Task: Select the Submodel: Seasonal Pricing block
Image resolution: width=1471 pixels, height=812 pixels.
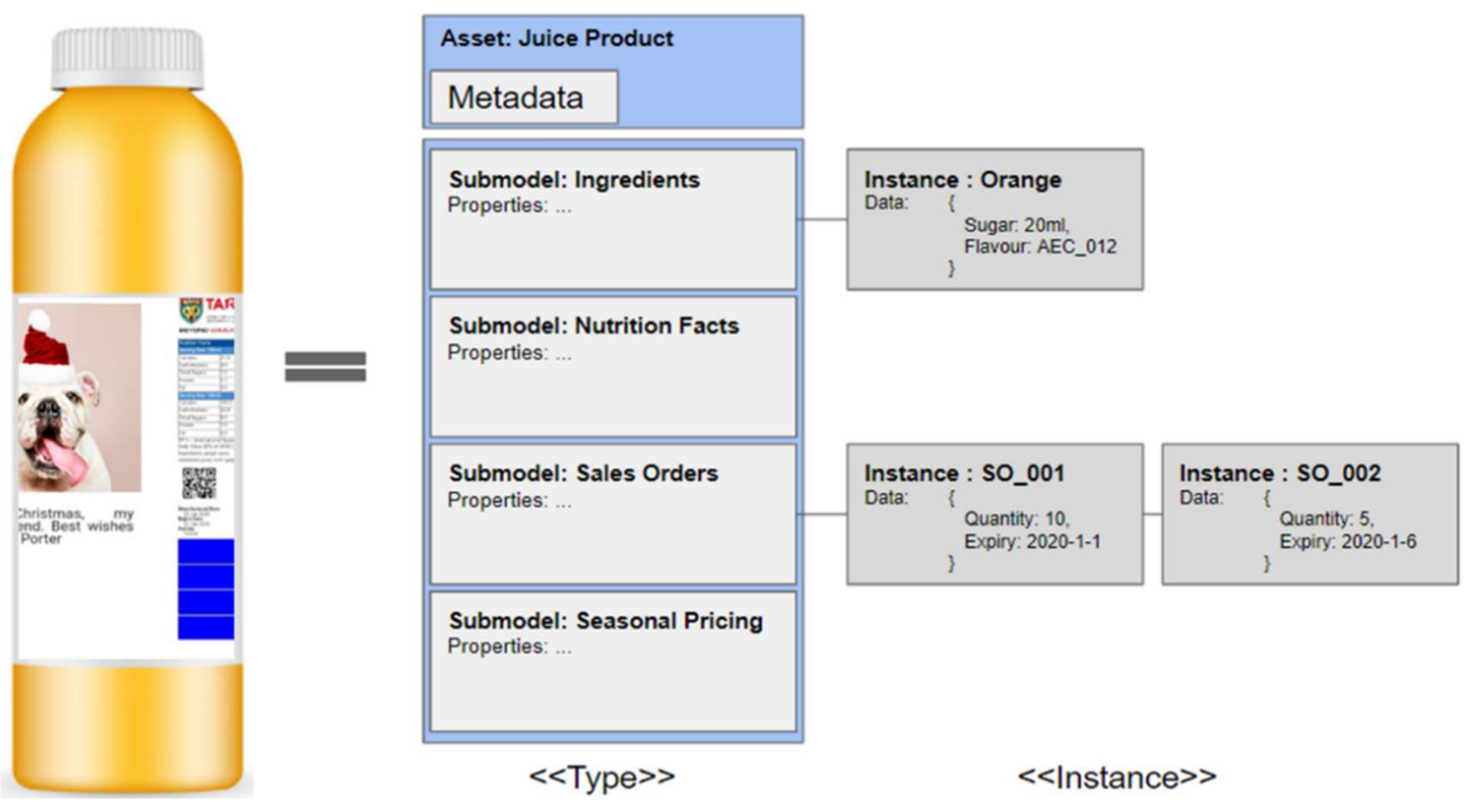Action: point(613,661)
